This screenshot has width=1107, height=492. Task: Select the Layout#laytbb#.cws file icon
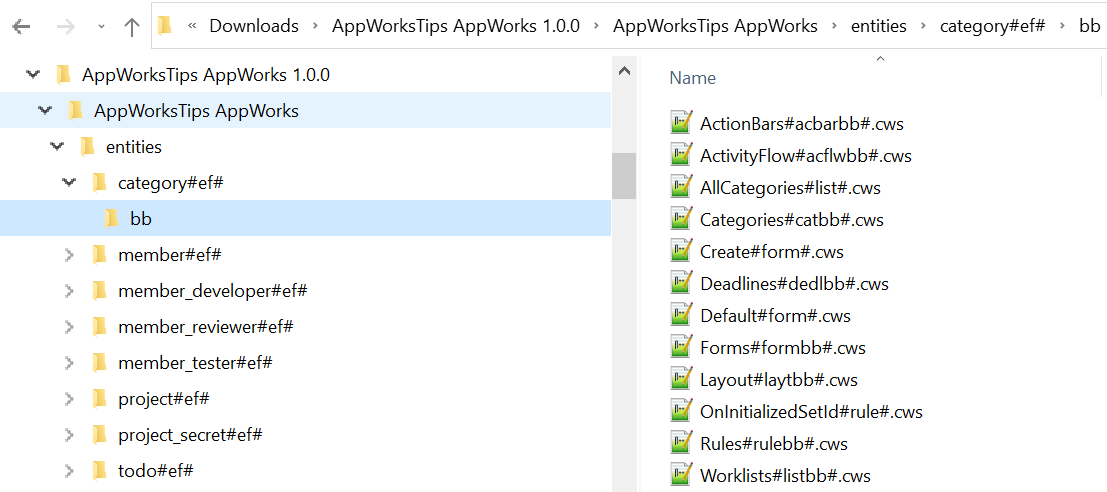[x=682, y=380]
